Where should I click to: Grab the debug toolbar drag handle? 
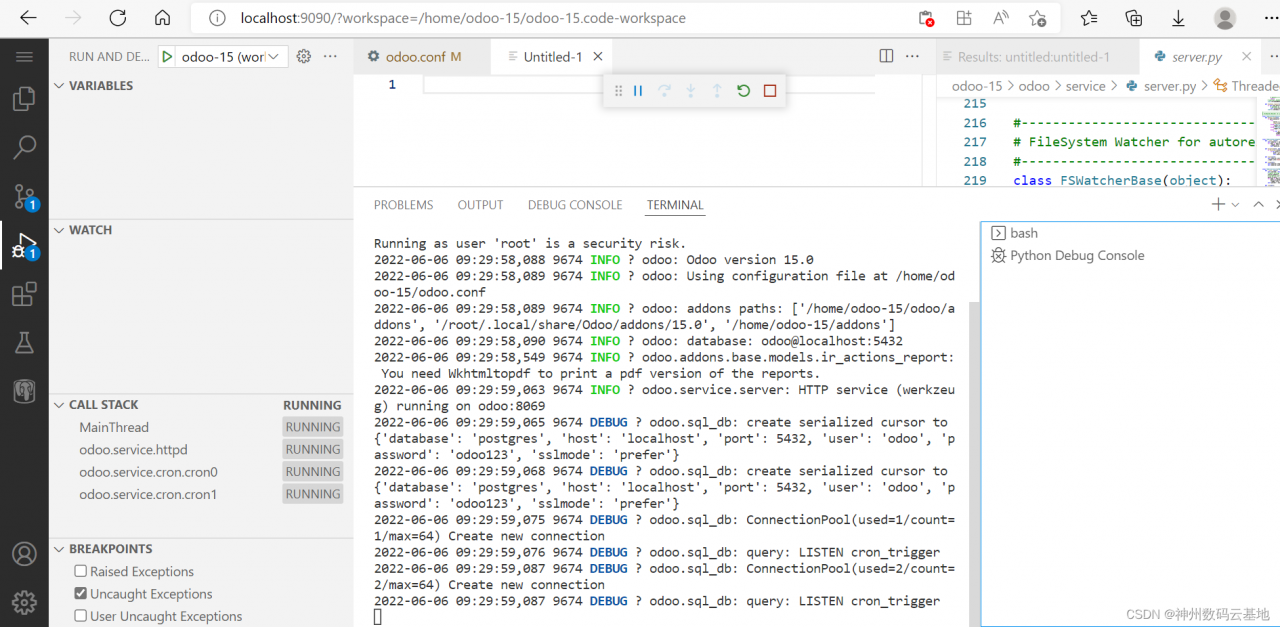(x=618, y=91)
